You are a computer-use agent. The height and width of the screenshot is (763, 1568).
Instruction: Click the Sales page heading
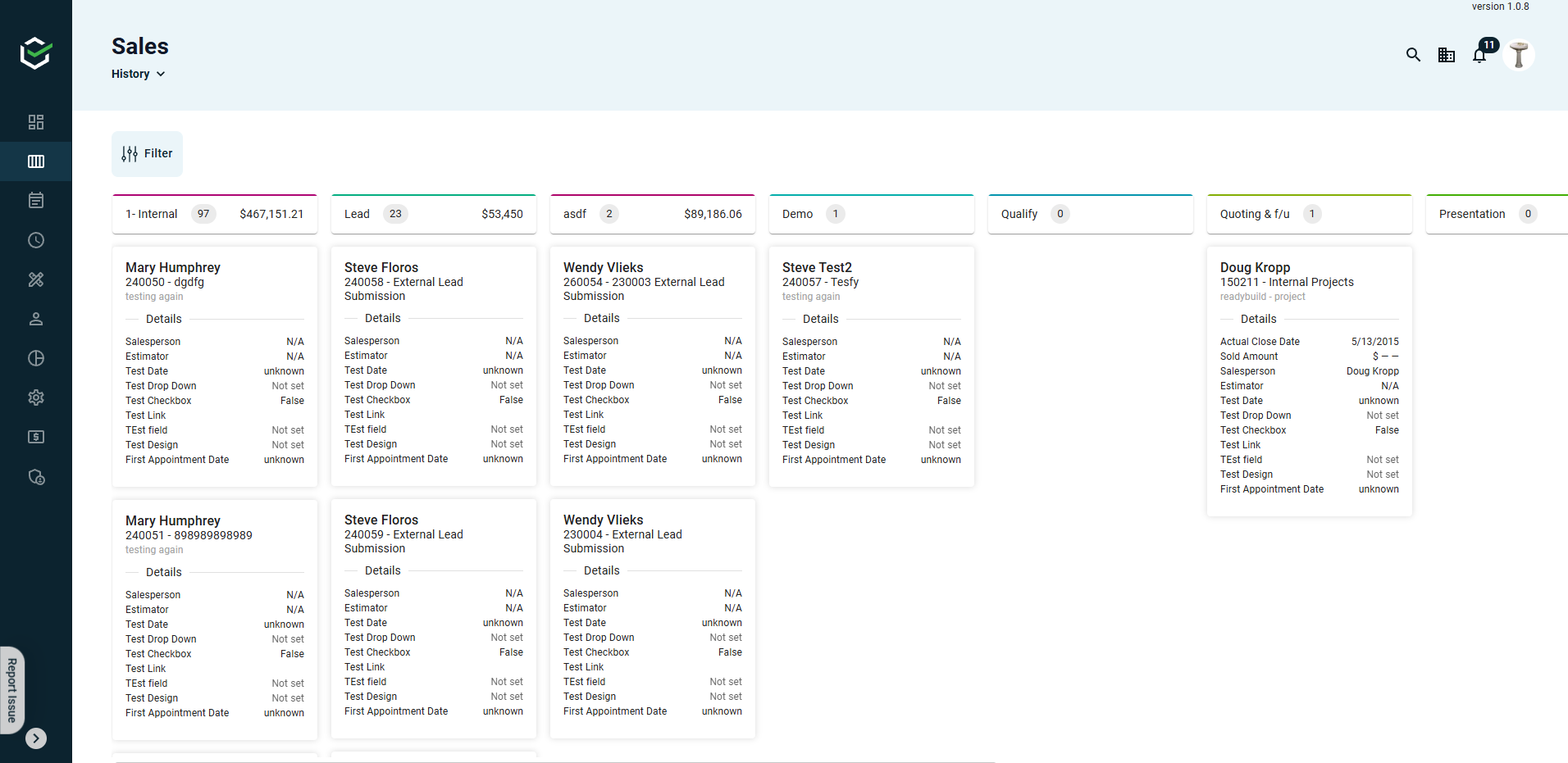coord(140,47)
